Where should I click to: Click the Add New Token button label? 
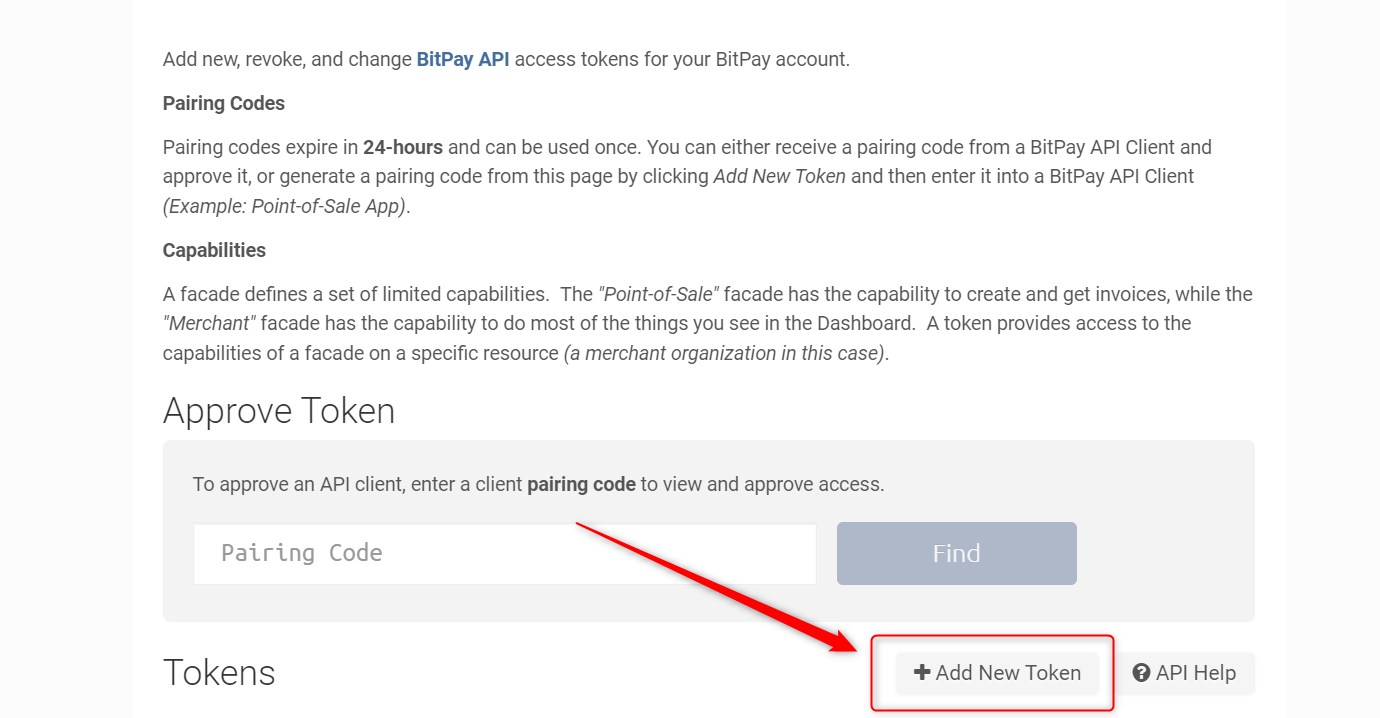click(x=1008, y=673)
